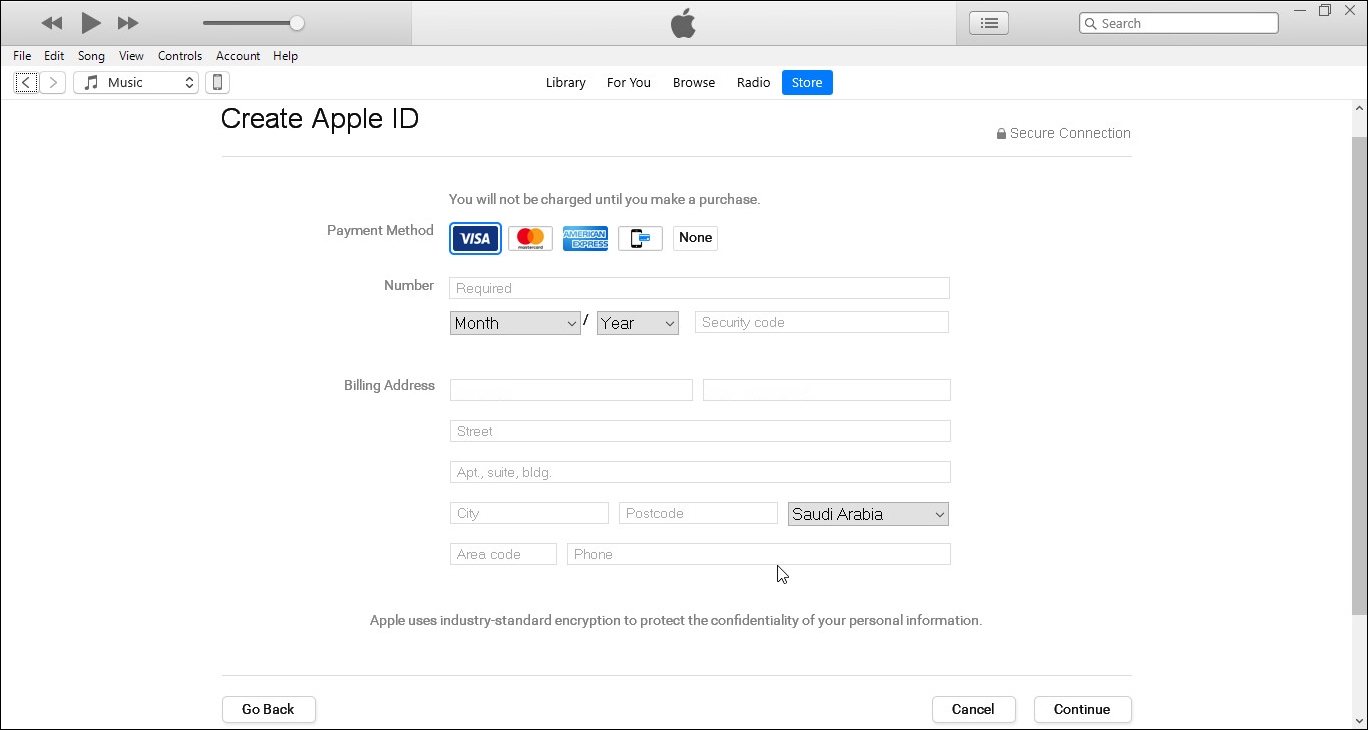
Task: Click the Rewind previous track button
Action: [52, 23]
